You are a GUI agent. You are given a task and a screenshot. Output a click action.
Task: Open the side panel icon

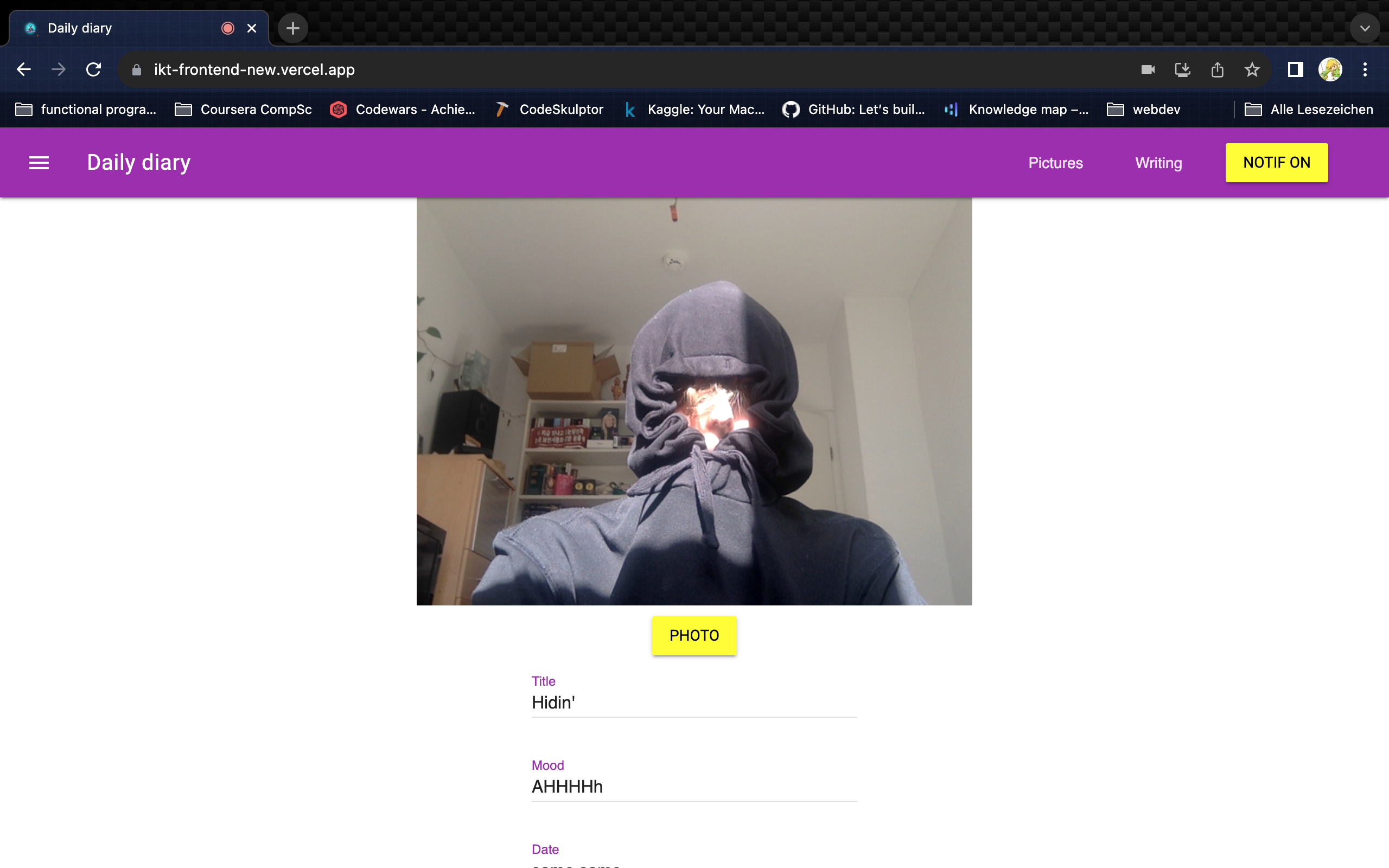coord(1295,69)
